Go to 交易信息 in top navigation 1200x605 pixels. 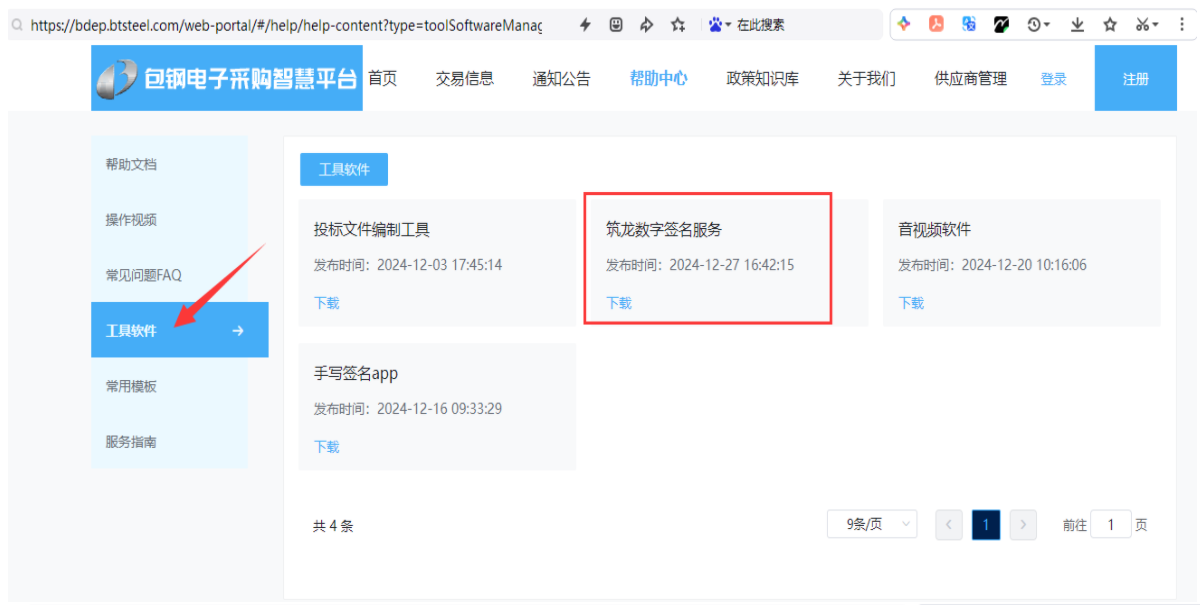click(464, 79)
